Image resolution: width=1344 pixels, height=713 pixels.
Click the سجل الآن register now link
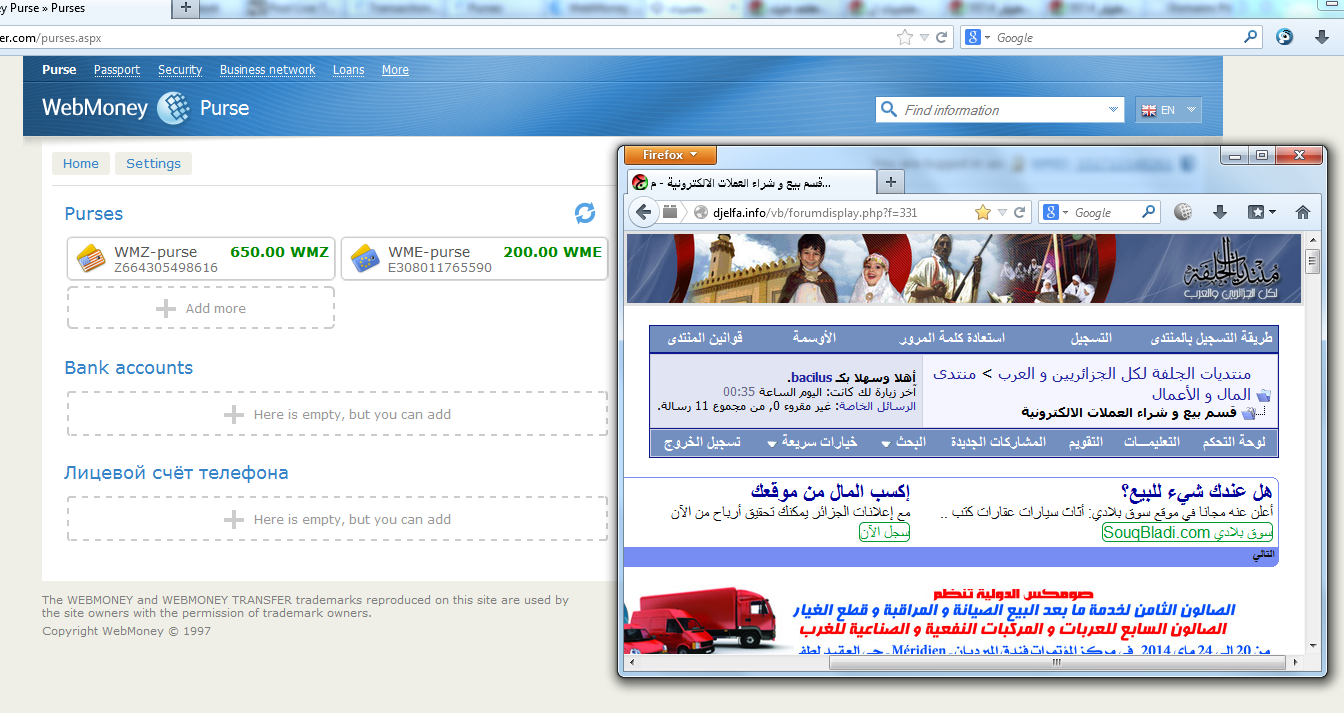coord(884,532)
